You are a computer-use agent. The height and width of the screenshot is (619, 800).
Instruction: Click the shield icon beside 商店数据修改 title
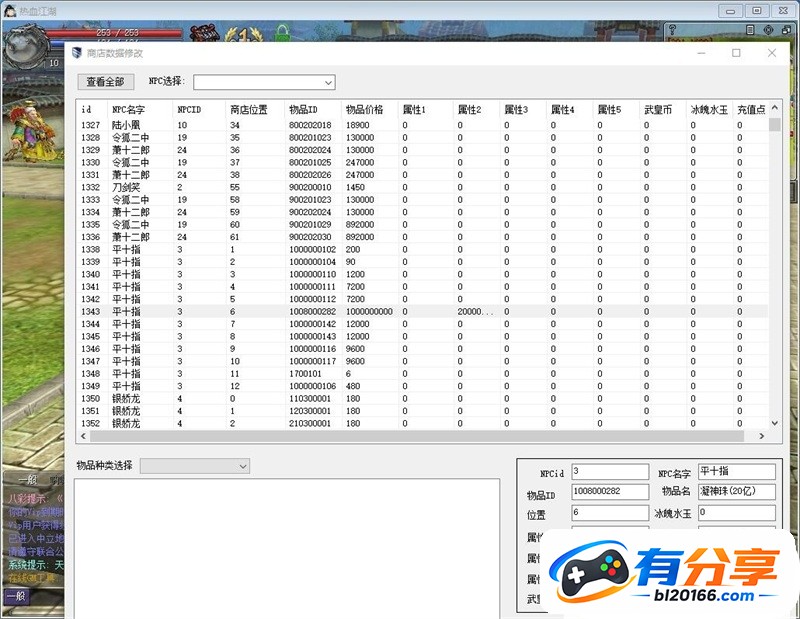click(77, 53)
